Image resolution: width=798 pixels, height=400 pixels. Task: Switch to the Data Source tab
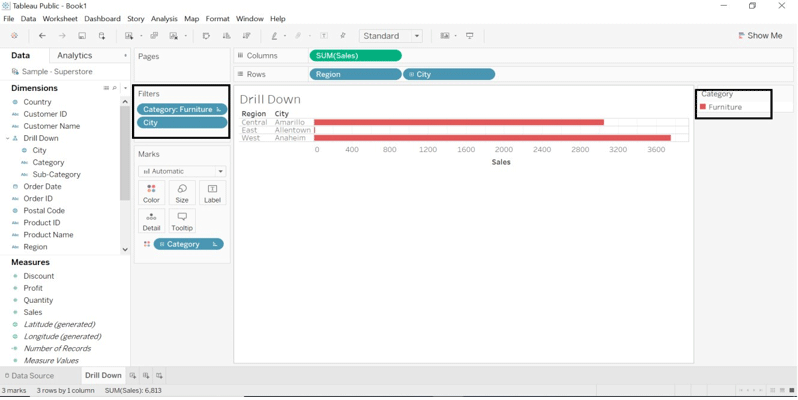point(29,376)
